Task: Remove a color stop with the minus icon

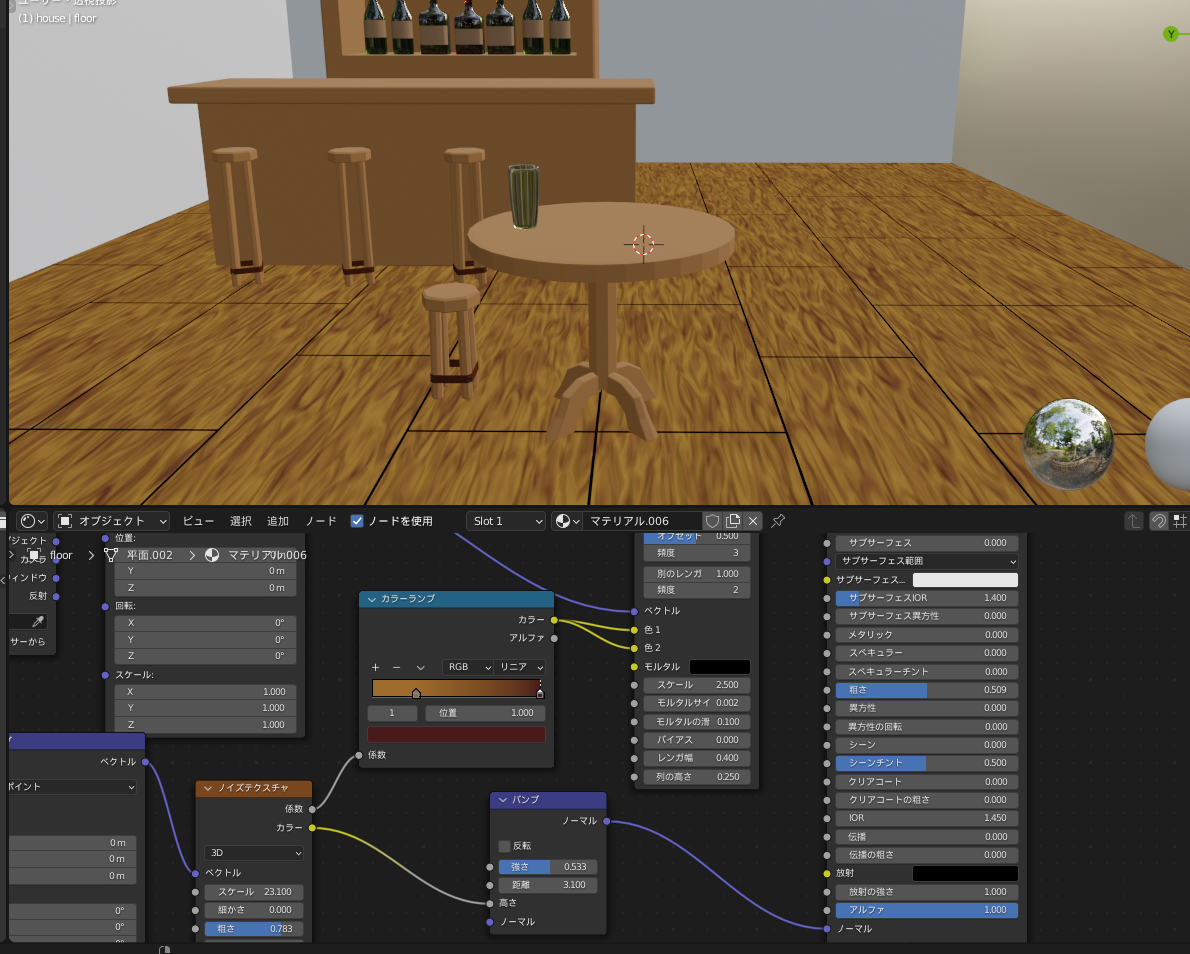Action: coord(396,667)
